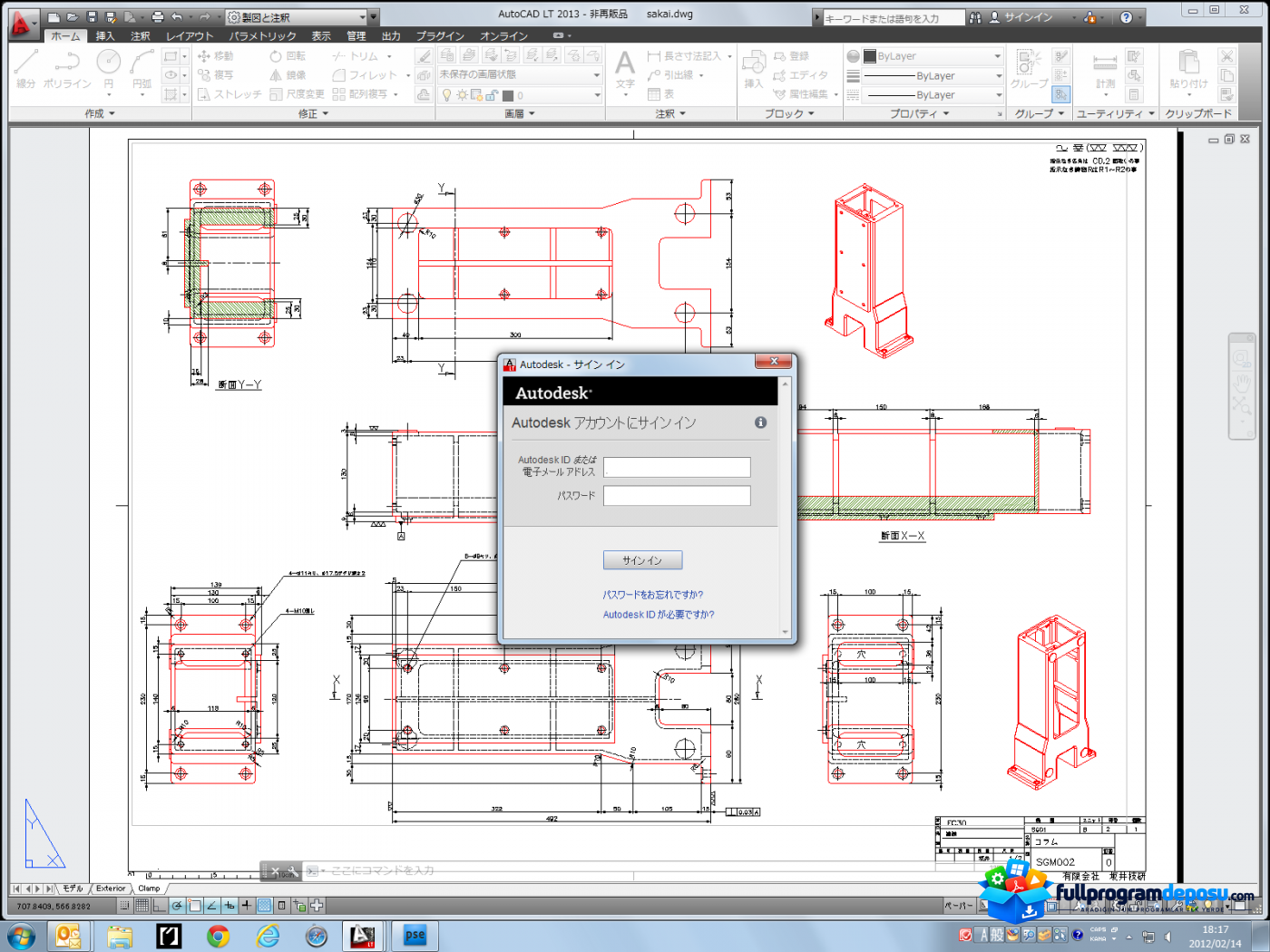The height and width of the screenshot is (952, 1270).
Task: Expand the 画層 panel
Action: point(520,114)
